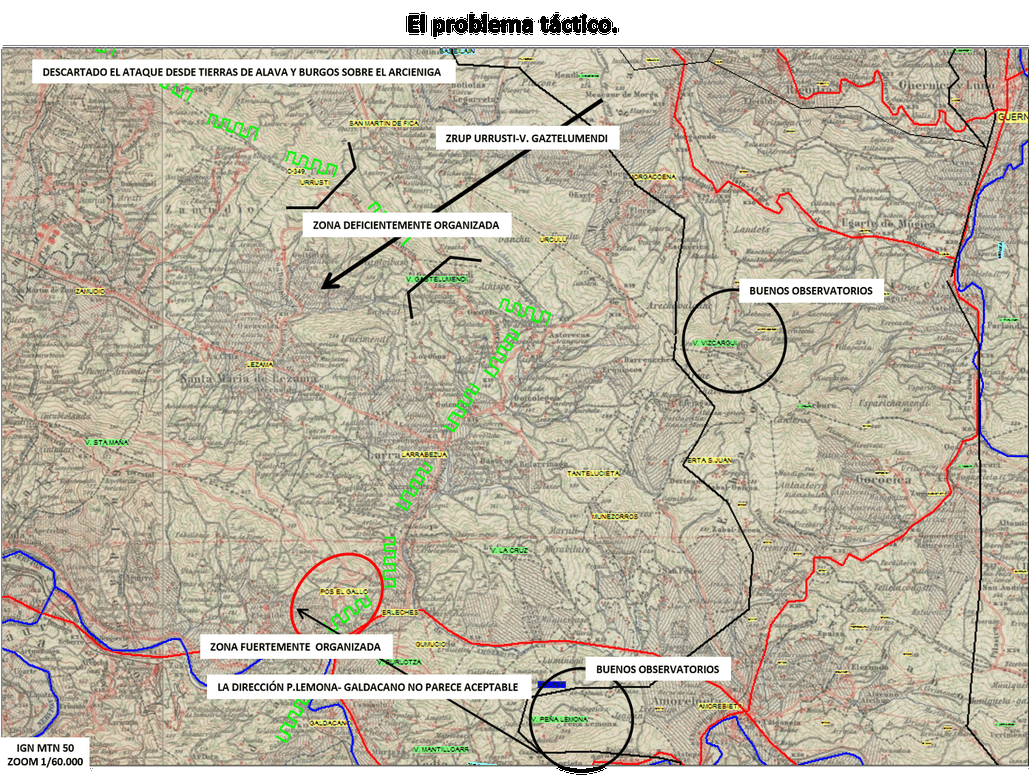This screenshot has height=775, width=1029.
Task: Select the "SAN MARTIN DE FICA" place label
Action: (x=384, y=123)
